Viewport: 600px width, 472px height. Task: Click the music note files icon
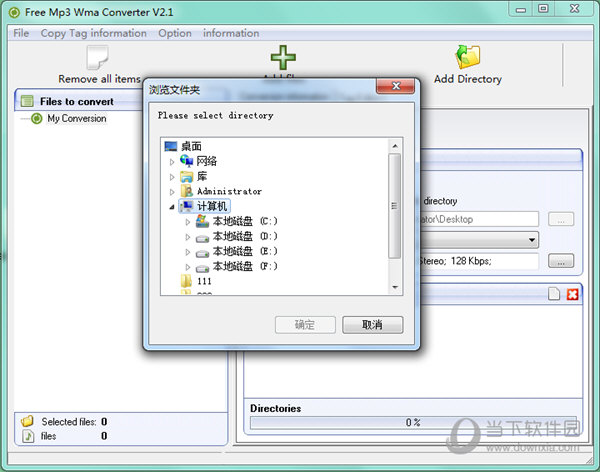click(x=28, y=436)
